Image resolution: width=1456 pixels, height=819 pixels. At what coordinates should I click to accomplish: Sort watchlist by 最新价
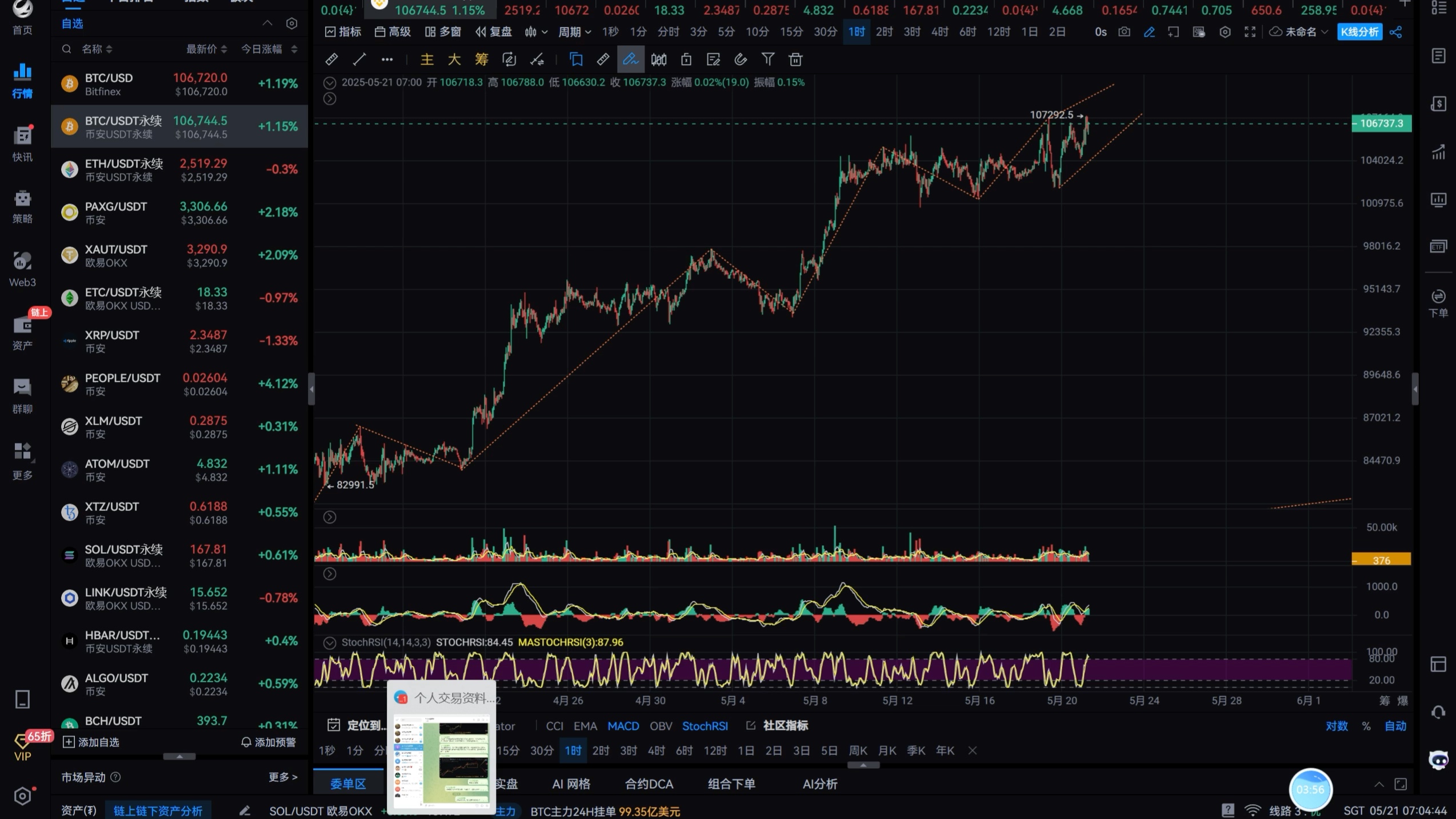point(206,49)
